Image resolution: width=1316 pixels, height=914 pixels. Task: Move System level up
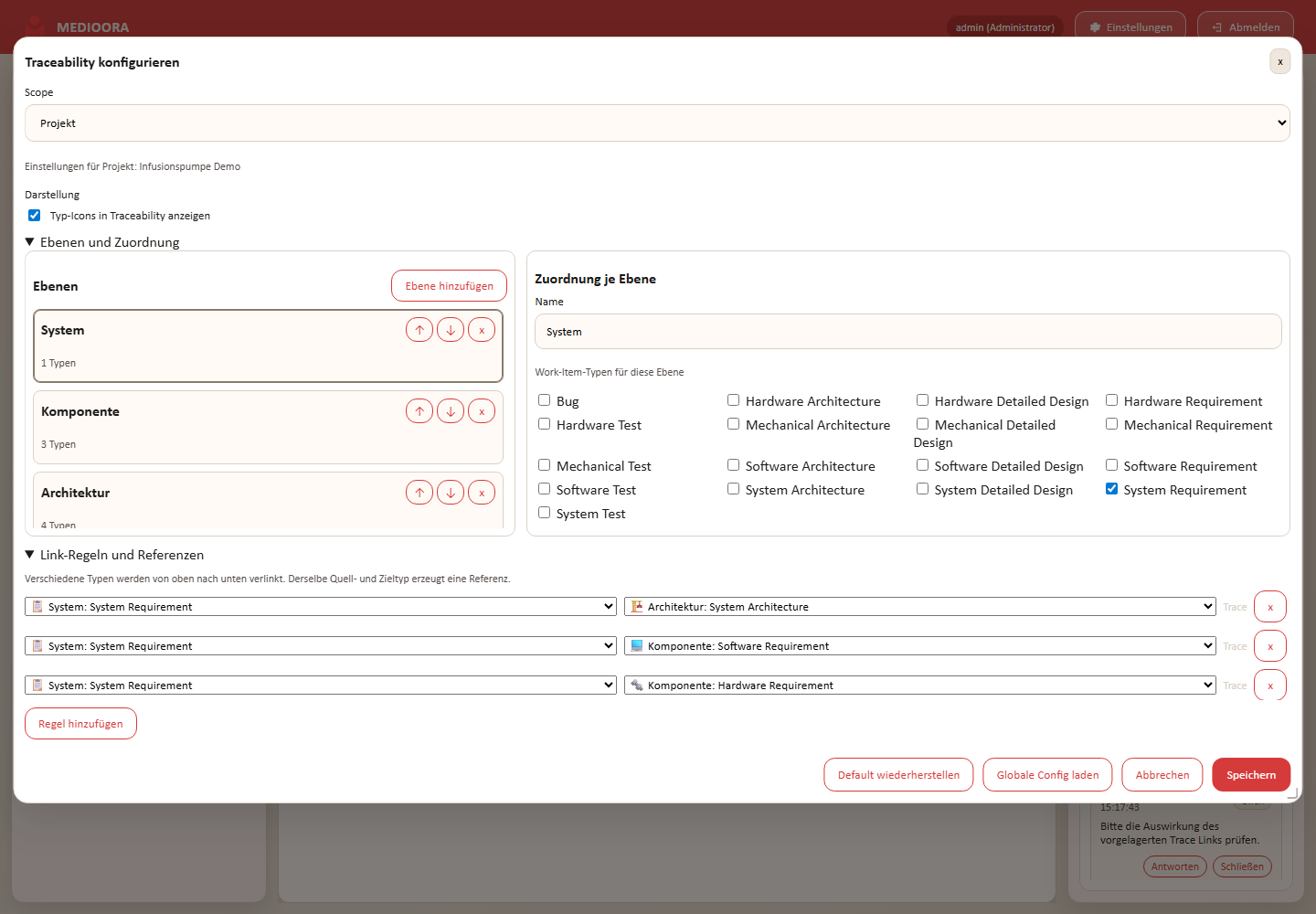pos(419,330)
